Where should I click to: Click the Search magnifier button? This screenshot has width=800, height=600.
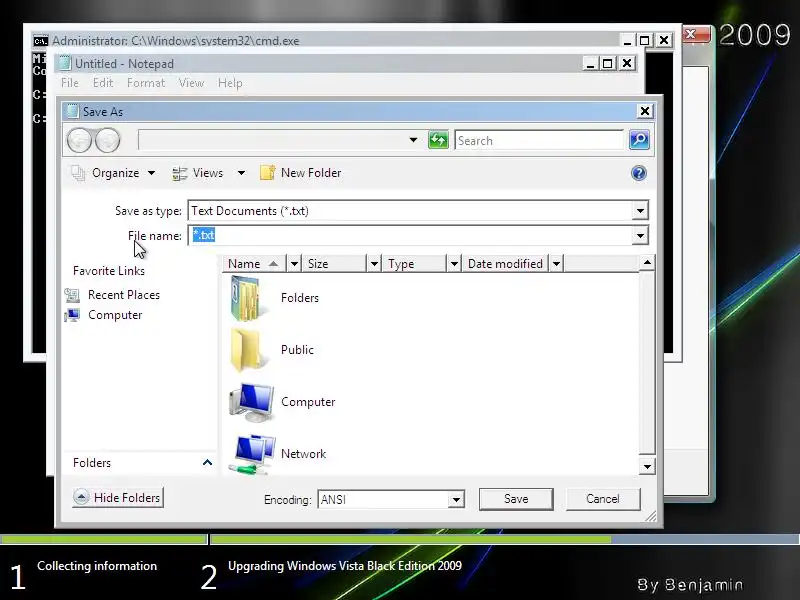pos(639,140)
